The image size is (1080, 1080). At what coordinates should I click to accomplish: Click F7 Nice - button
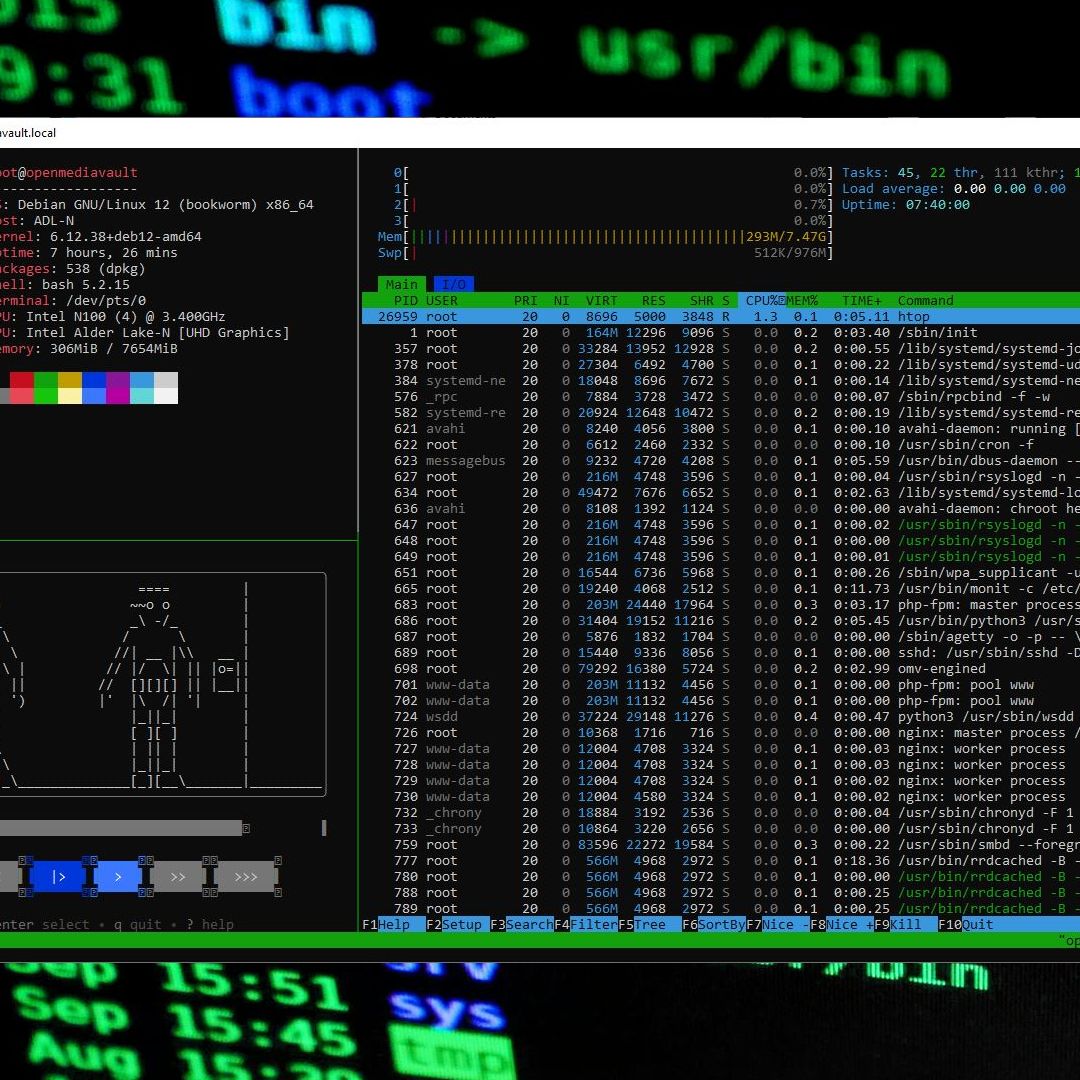[778, 924]
